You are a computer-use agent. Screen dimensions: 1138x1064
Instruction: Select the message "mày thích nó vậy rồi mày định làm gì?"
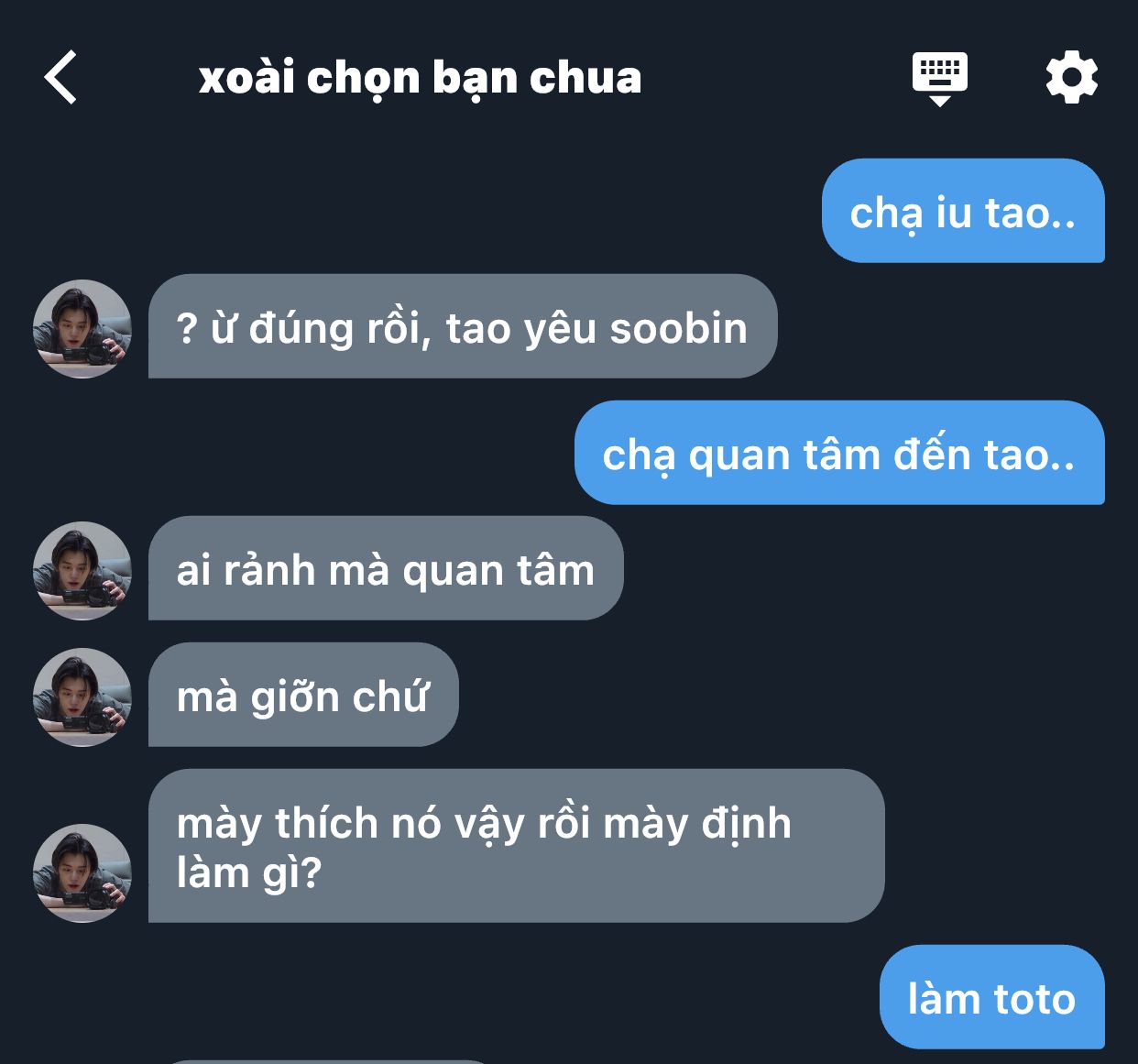click(x=516, y=846)
